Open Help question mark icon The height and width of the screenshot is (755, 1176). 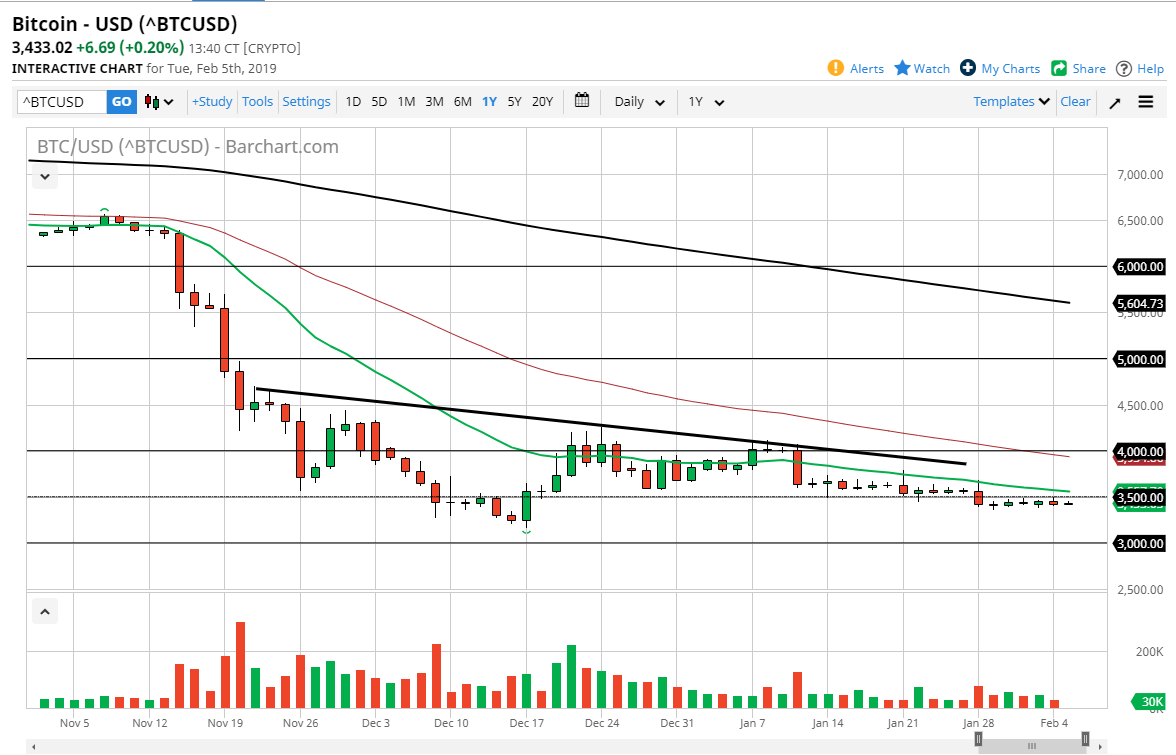[x=1124, y=68]
